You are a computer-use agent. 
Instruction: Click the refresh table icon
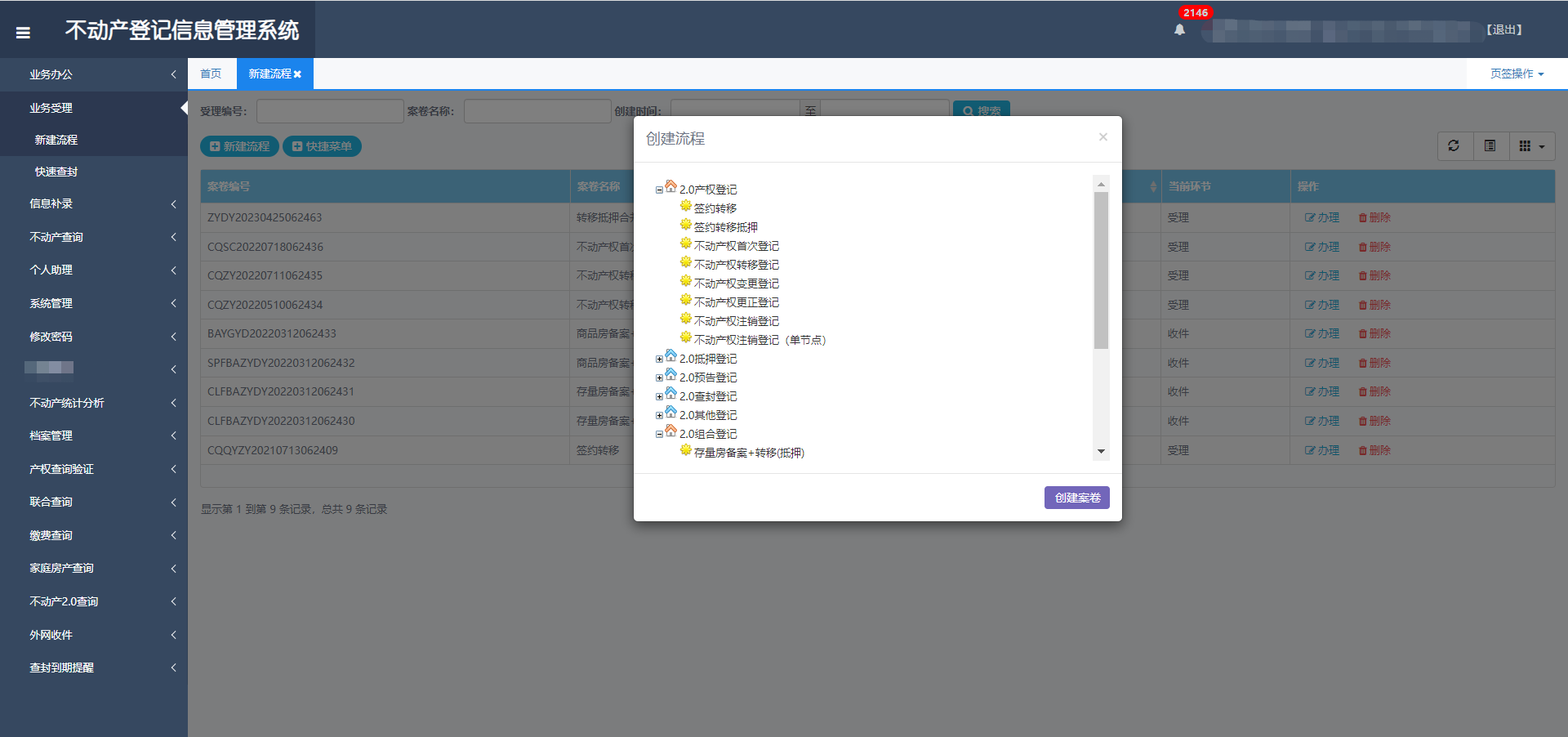[1454, 145]
